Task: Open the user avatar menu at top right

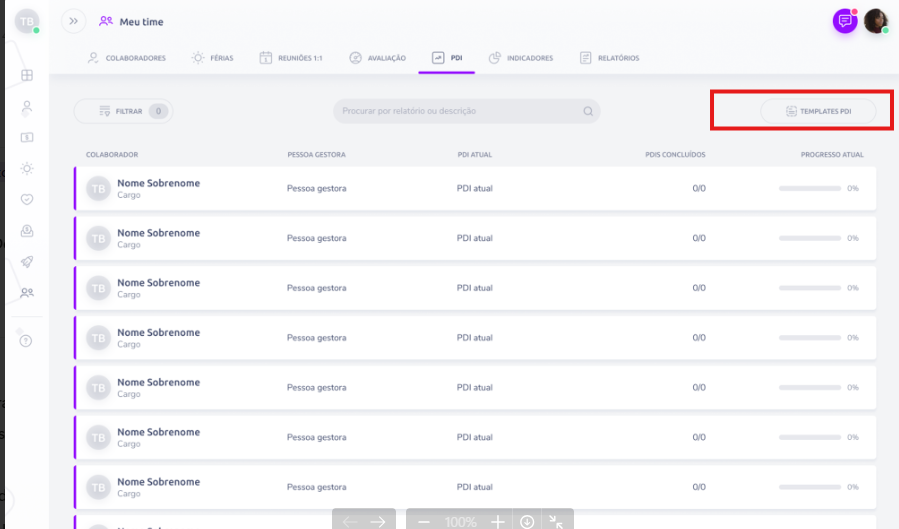Action: [x=876, y=21]
